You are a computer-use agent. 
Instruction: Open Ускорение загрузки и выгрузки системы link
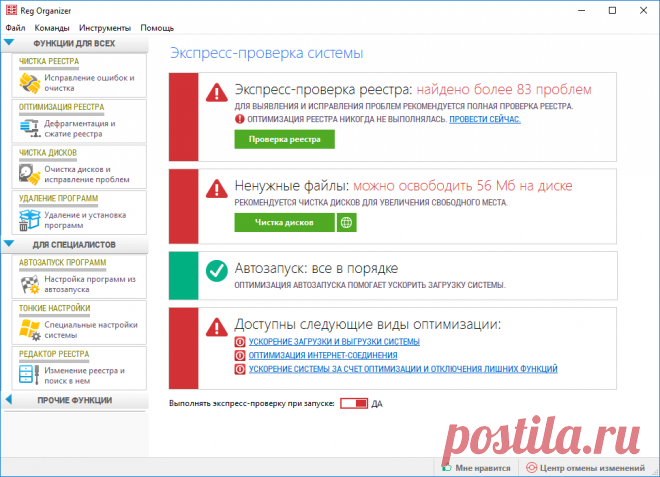[334, 341]
